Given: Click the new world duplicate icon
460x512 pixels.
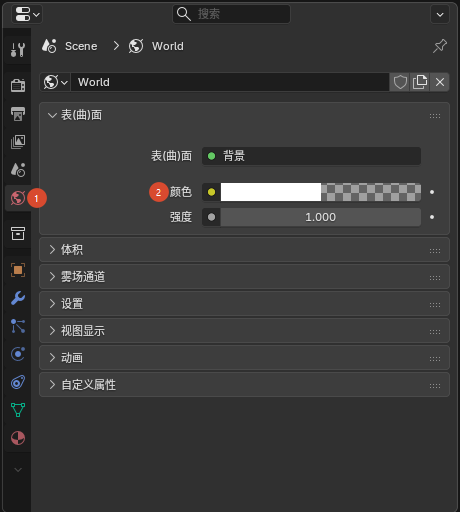Looking at the screenshot, I should (x=420, y=82).
